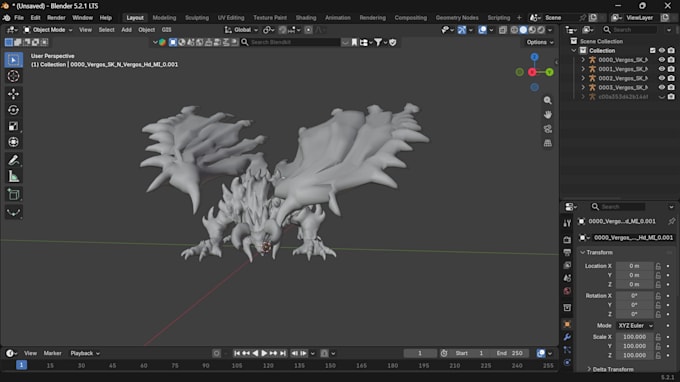Click the red X axis gizmo ball

click(x=532, y=72)
